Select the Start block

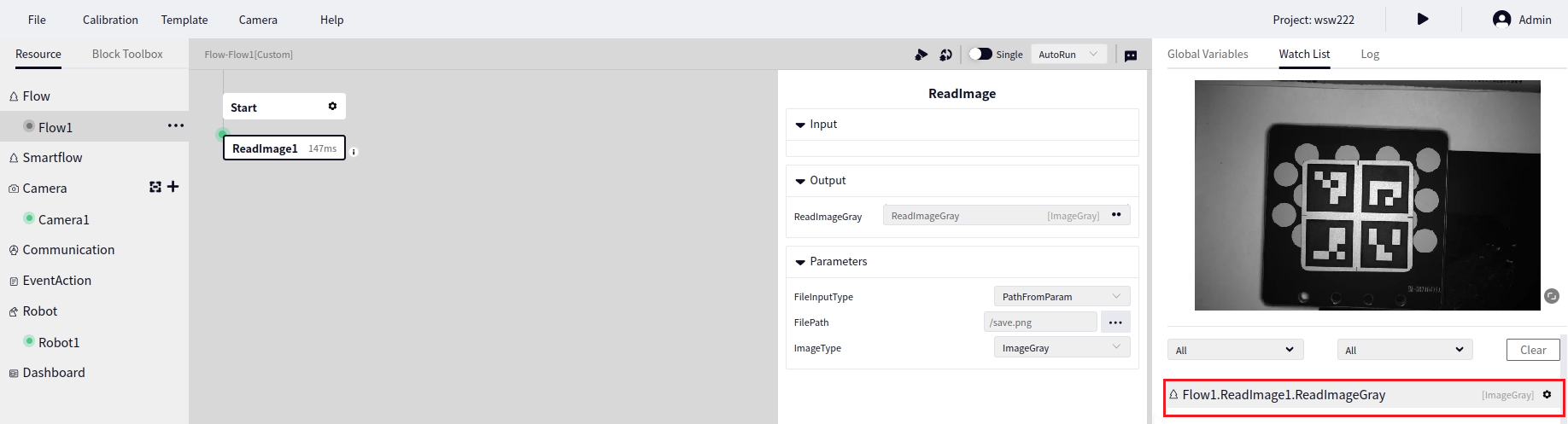coord(284,107)
